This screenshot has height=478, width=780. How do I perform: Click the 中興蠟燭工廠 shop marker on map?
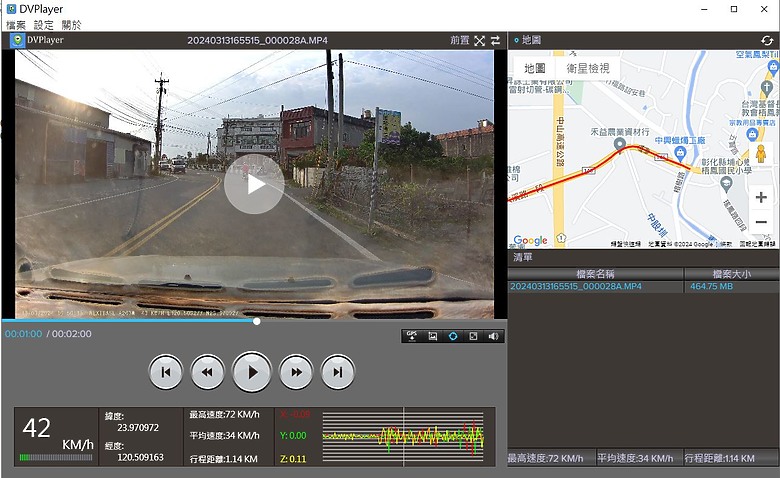point(681,152)
